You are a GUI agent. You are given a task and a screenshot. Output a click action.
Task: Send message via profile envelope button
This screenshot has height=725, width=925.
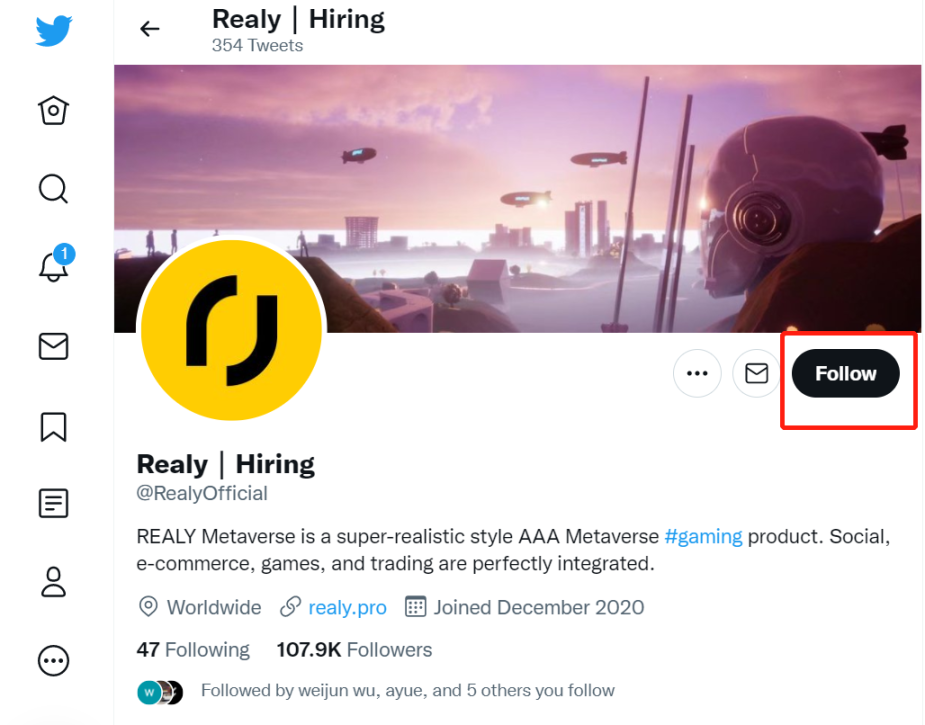click(757, 374)
